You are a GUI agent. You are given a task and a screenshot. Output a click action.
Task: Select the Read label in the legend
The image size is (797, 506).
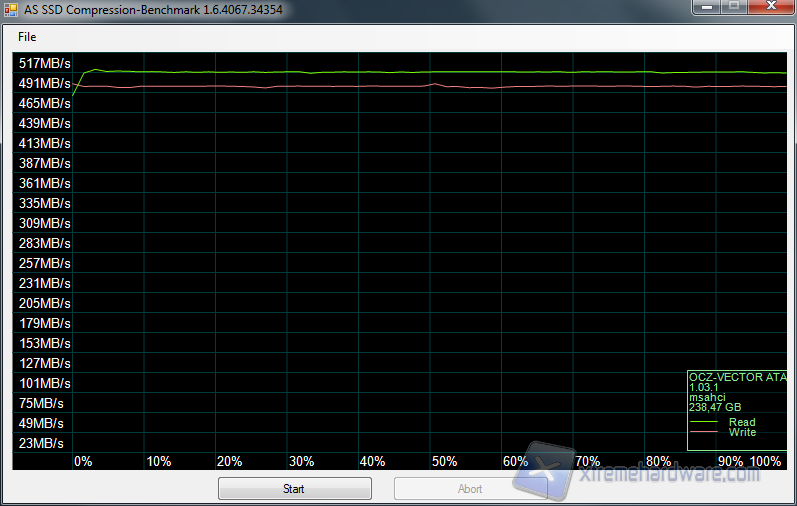pyautogui.click(x=742, y=422)
